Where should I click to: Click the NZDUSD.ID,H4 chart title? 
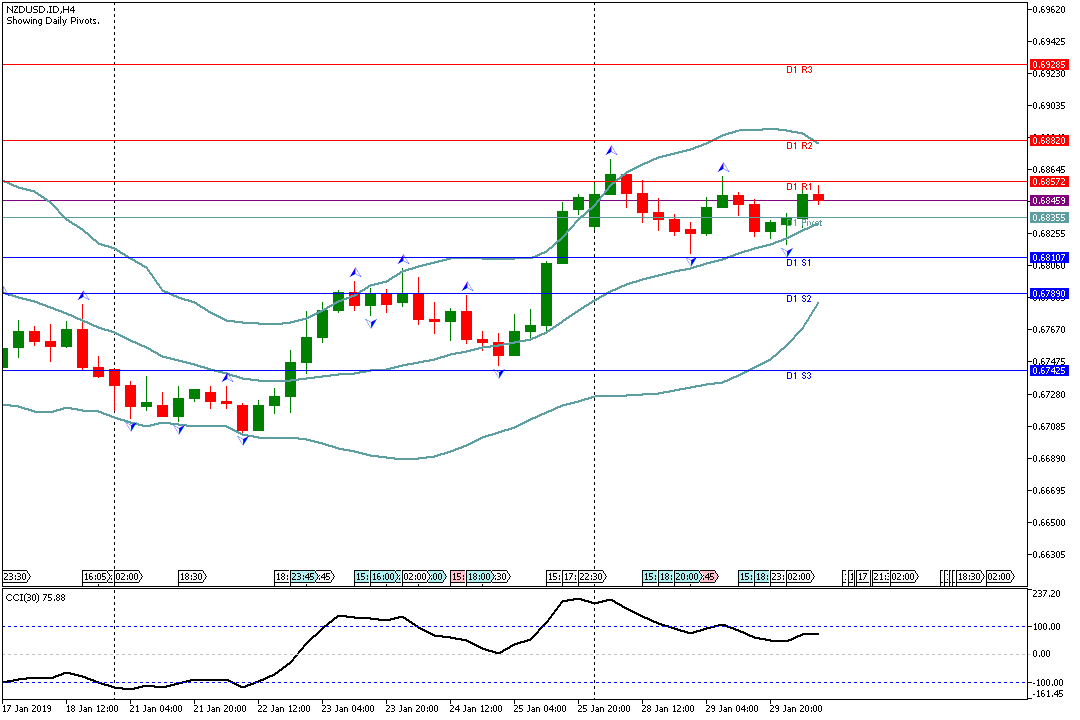pos(41,10)
